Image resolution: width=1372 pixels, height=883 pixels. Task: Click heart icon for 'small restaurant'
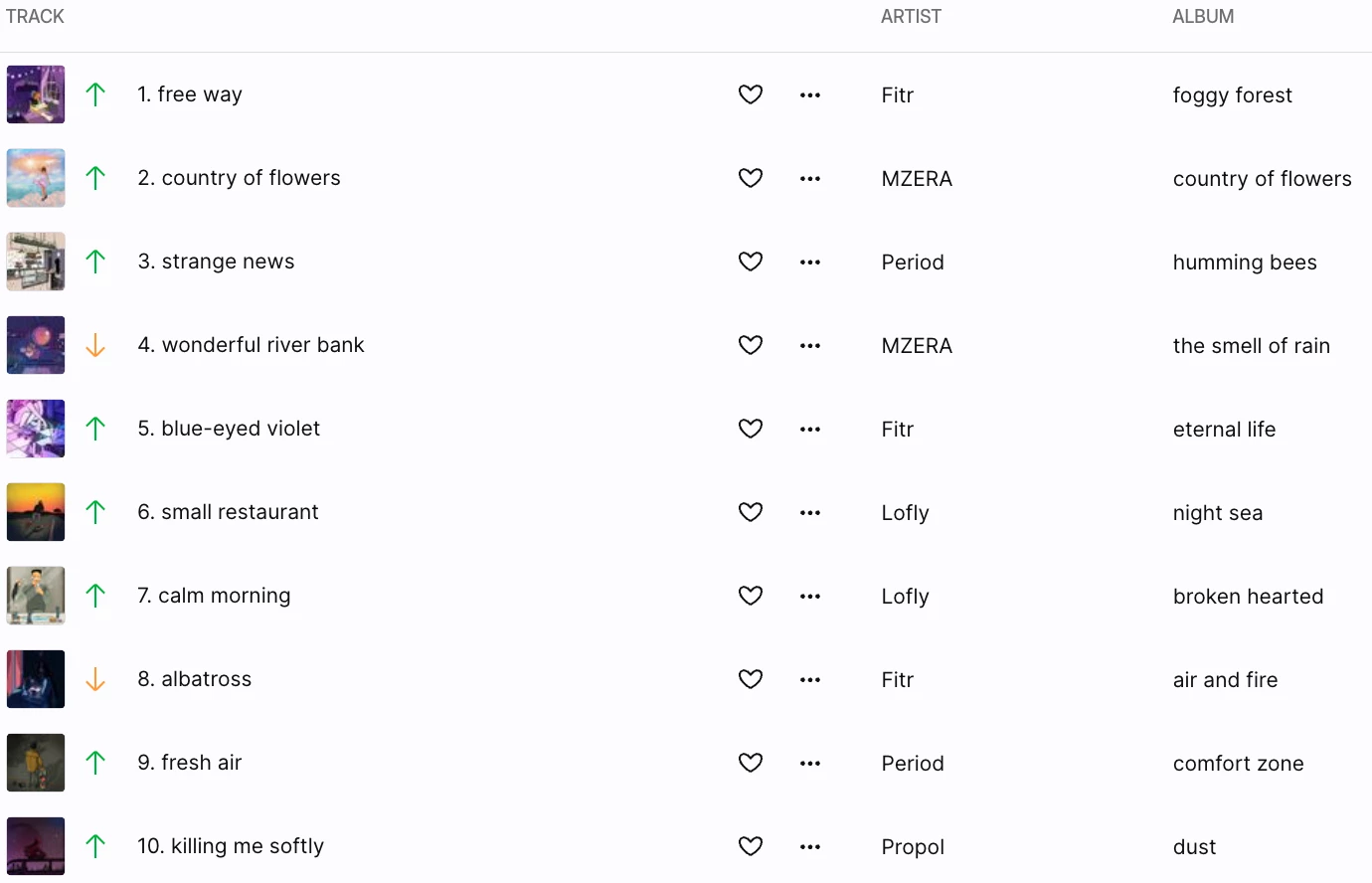751,512
